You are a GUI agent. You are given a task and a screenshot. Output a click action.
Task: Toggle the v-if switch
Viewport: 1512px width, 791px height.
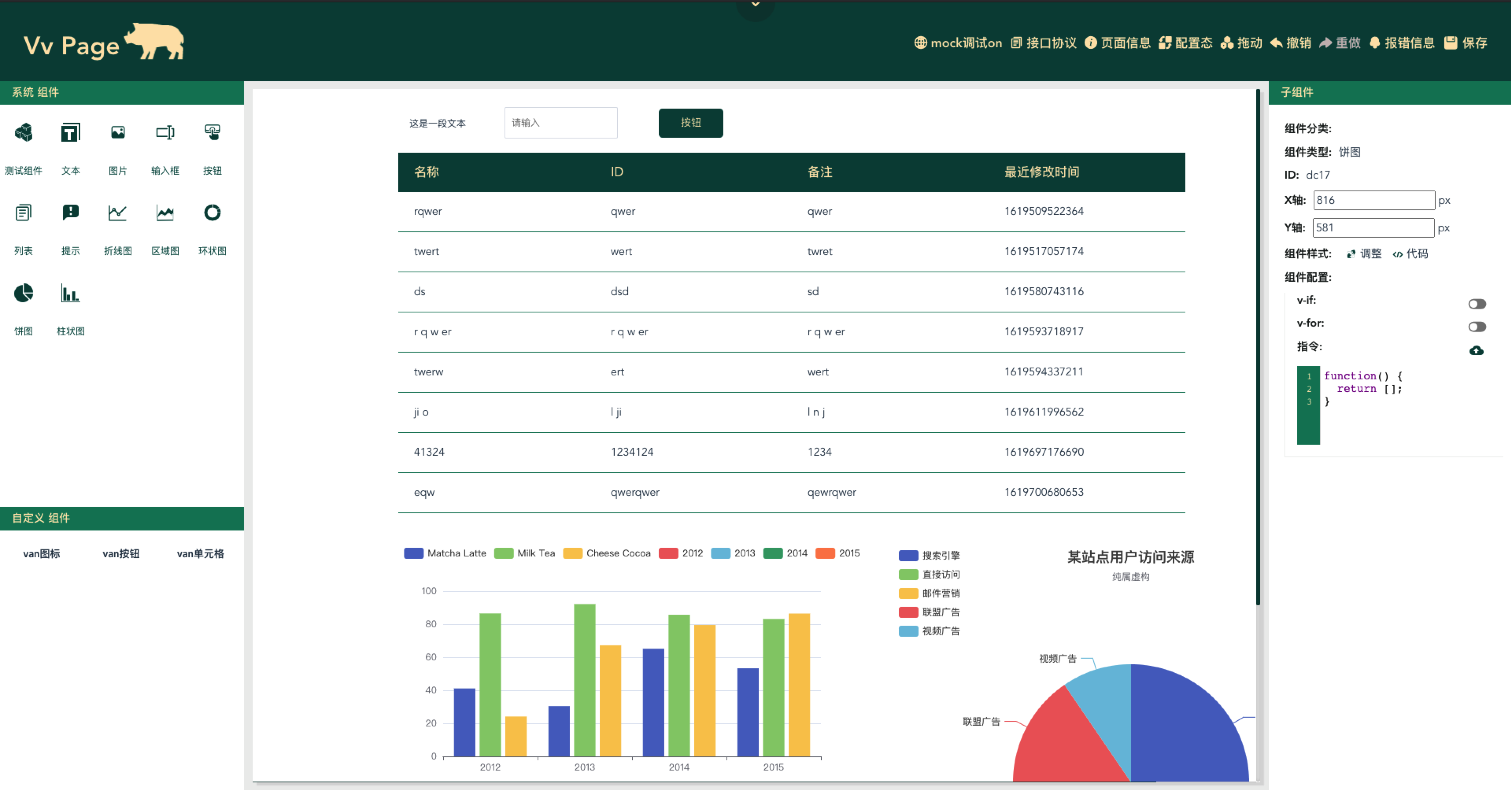pos(1477,303)
